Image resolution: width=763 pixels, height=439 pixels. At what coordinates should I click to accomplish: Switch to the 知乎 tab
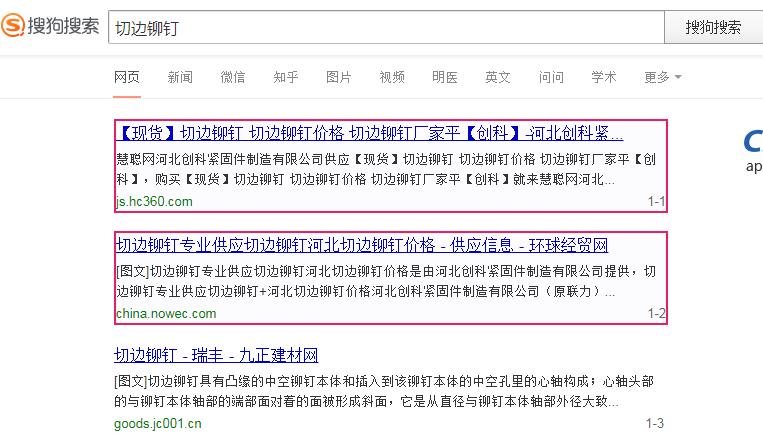[286, 77]
